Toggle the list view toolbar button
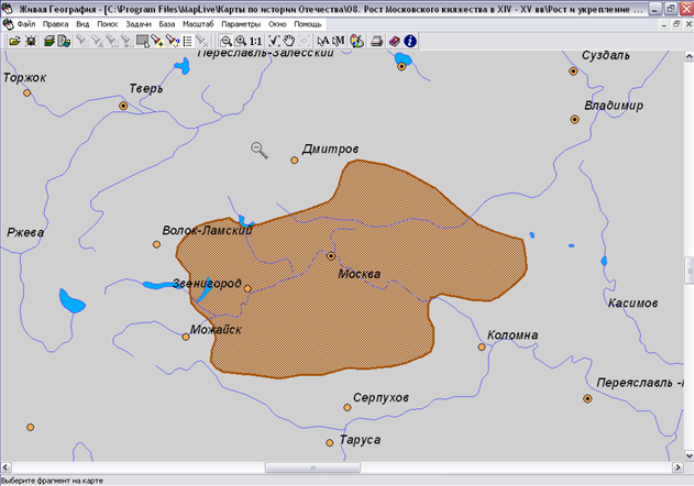 [x=187, y=41]
